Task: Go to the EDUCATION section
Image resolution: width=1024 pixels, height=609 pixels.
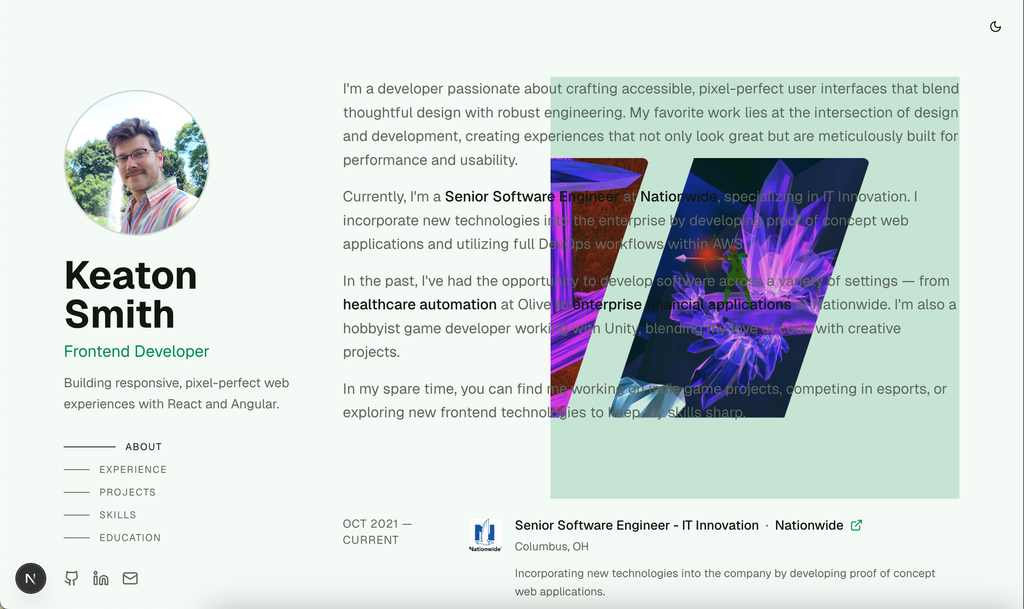Action: 131,537
